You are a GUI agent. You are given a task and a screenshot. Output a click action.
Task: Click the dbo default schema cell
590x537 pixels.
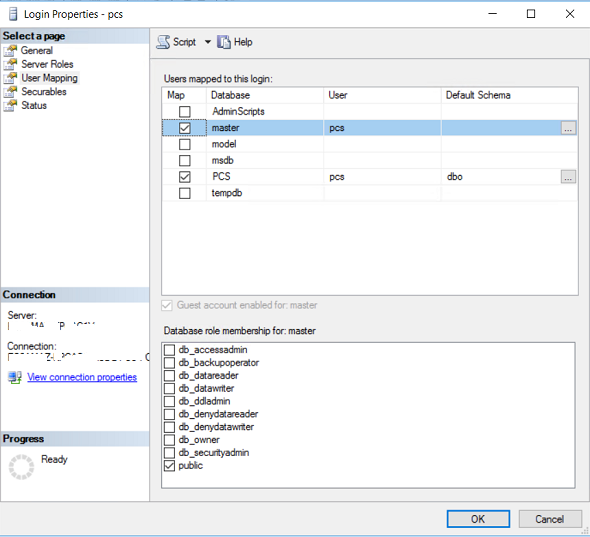point(500,177)
